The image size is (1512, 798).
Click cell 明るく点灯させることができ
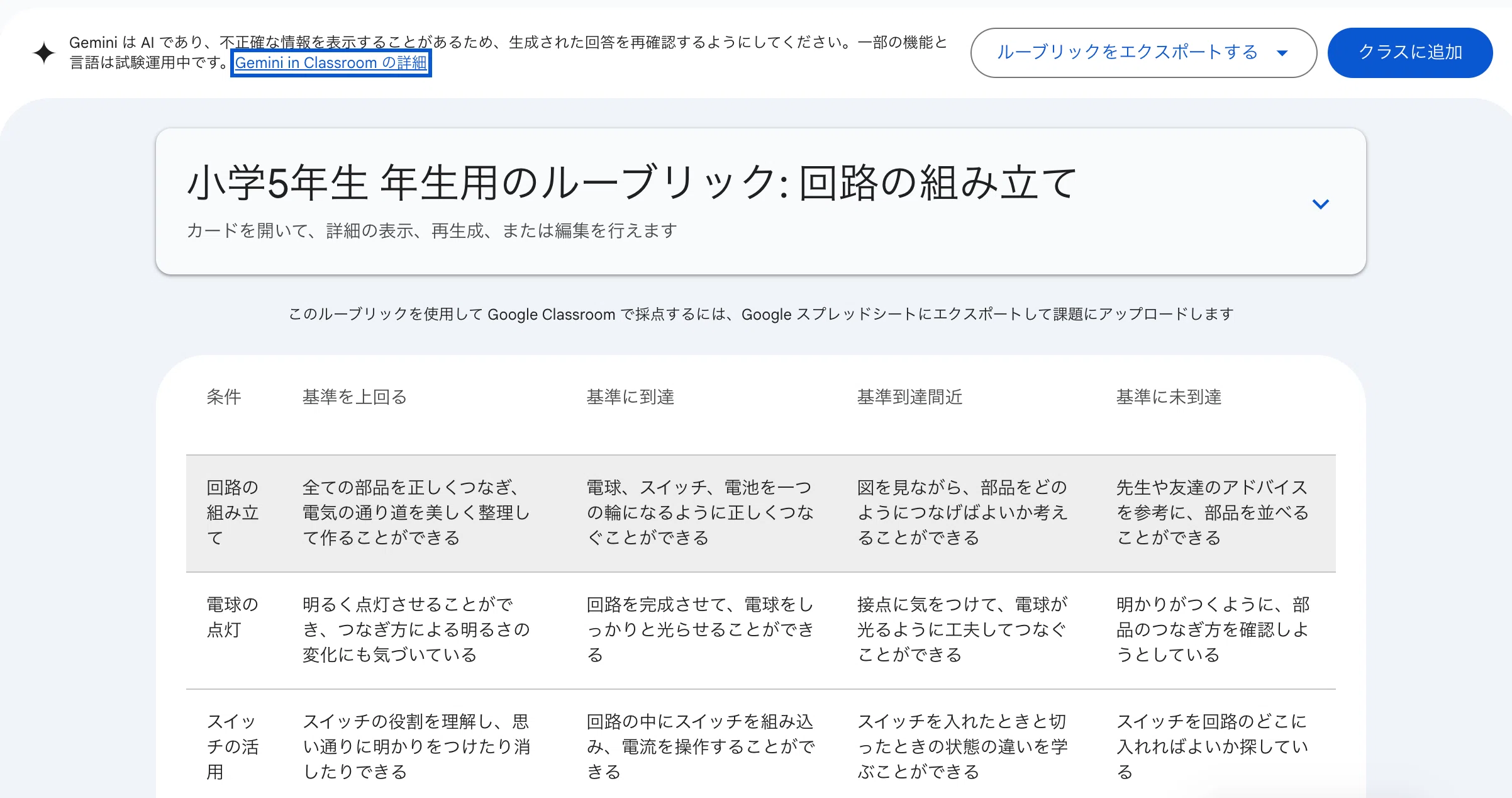[x=416, y=629]
